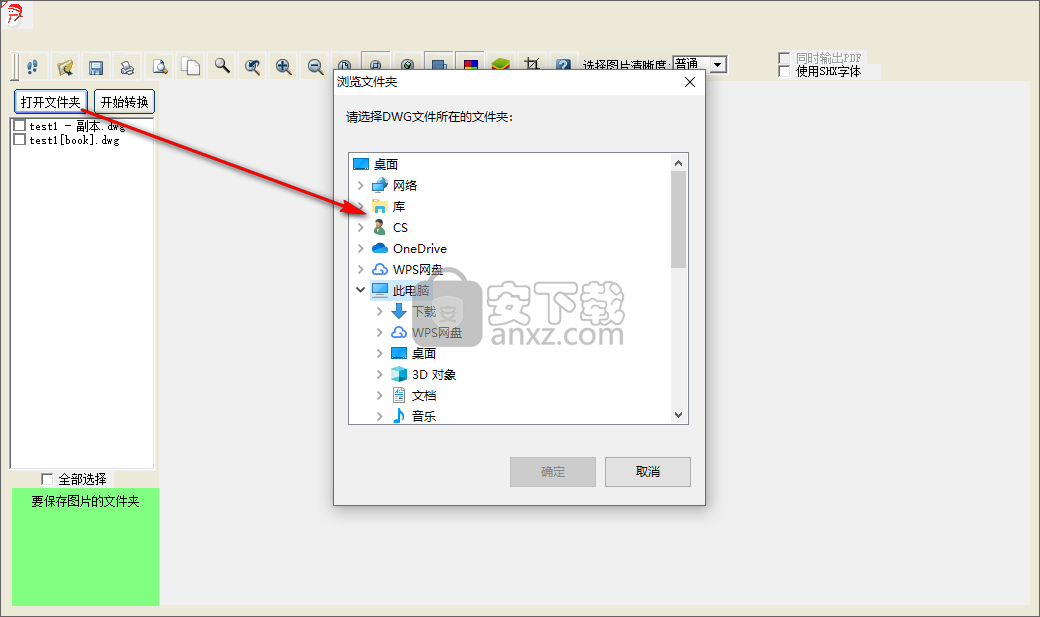
Task: Enable the 同时输出PDF checkbox
Action: point(784,58)
